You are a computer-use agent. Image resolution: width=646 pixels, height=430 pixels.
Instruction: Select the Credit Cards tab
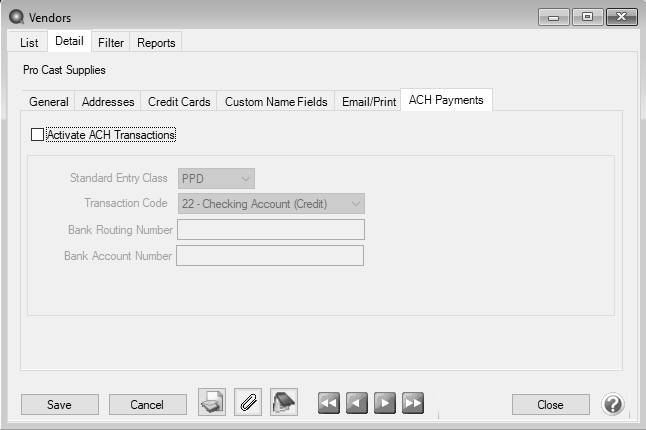179,102
